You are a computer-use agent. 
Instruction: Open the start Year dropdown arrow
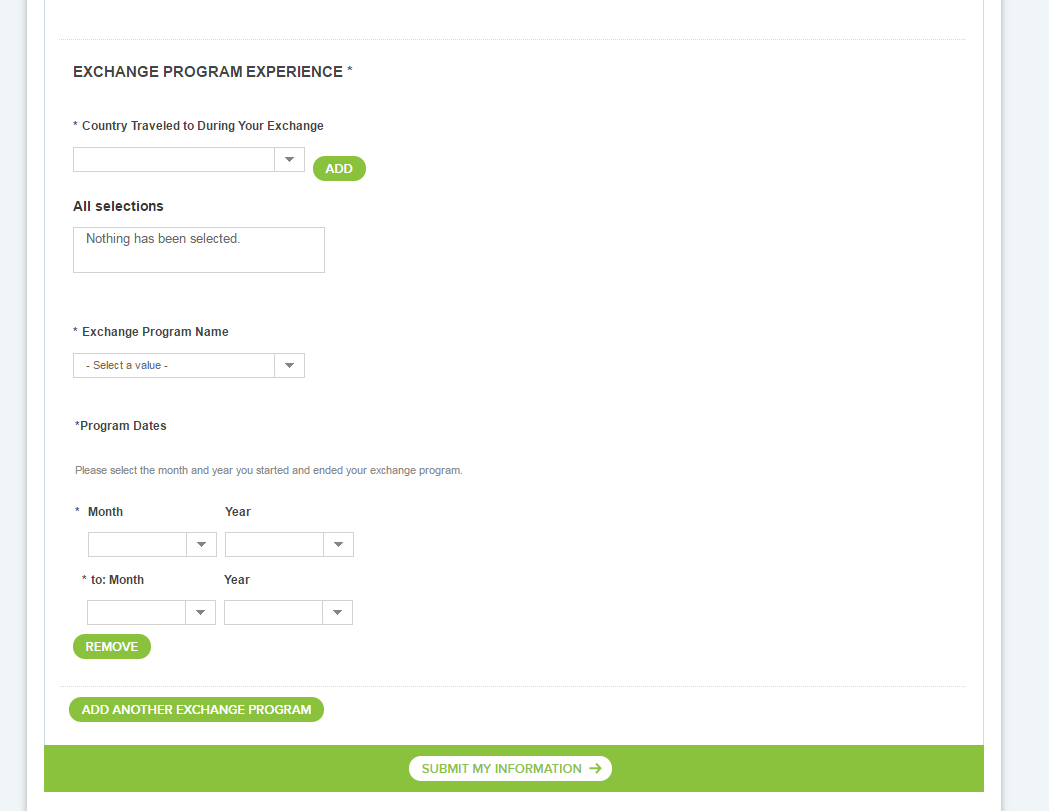pyautogui.click(x=338, y=545)
